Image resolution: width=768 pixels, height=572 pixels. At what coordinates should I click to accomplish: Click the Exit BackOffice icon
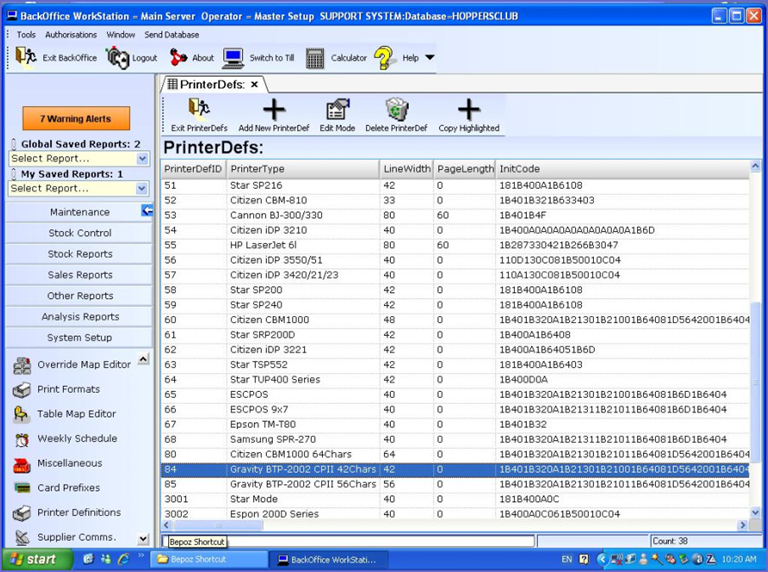tap(26, 58)
